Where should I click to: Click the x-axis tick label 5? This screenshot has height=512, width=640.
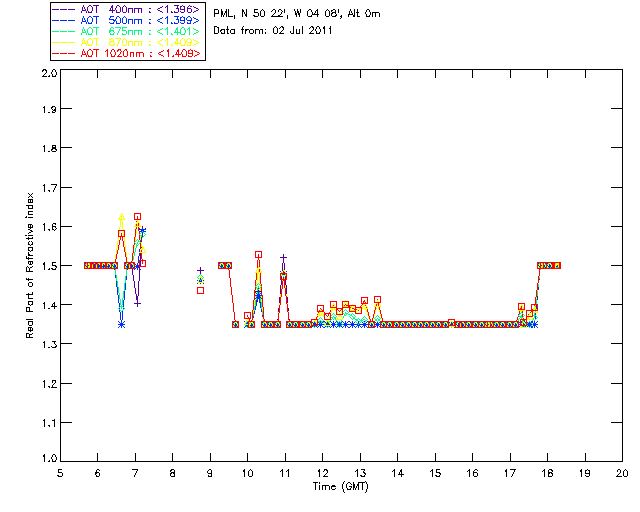(x=60, y=473)
